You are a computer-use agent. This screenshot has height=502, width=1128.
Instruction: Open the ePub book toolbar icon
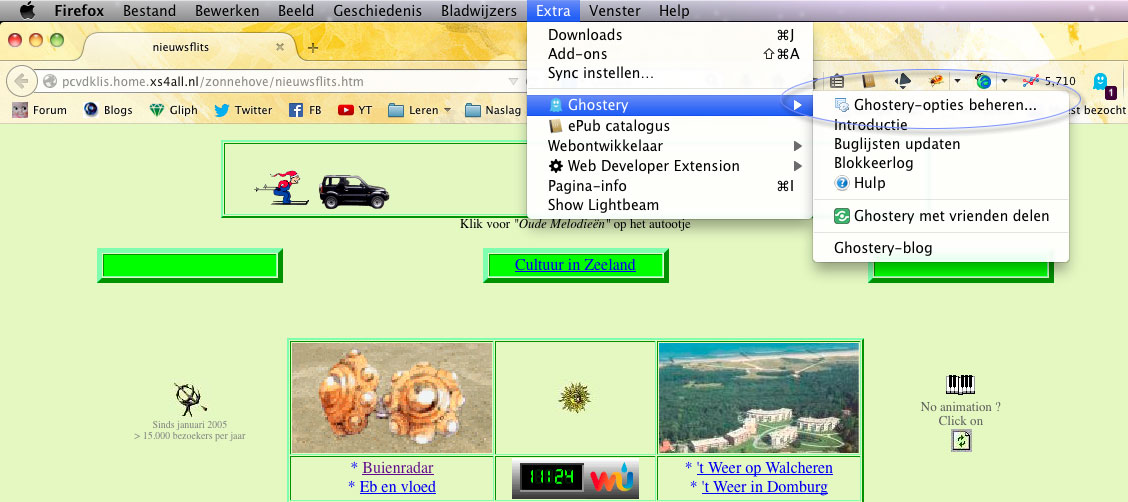coord(869,81)
